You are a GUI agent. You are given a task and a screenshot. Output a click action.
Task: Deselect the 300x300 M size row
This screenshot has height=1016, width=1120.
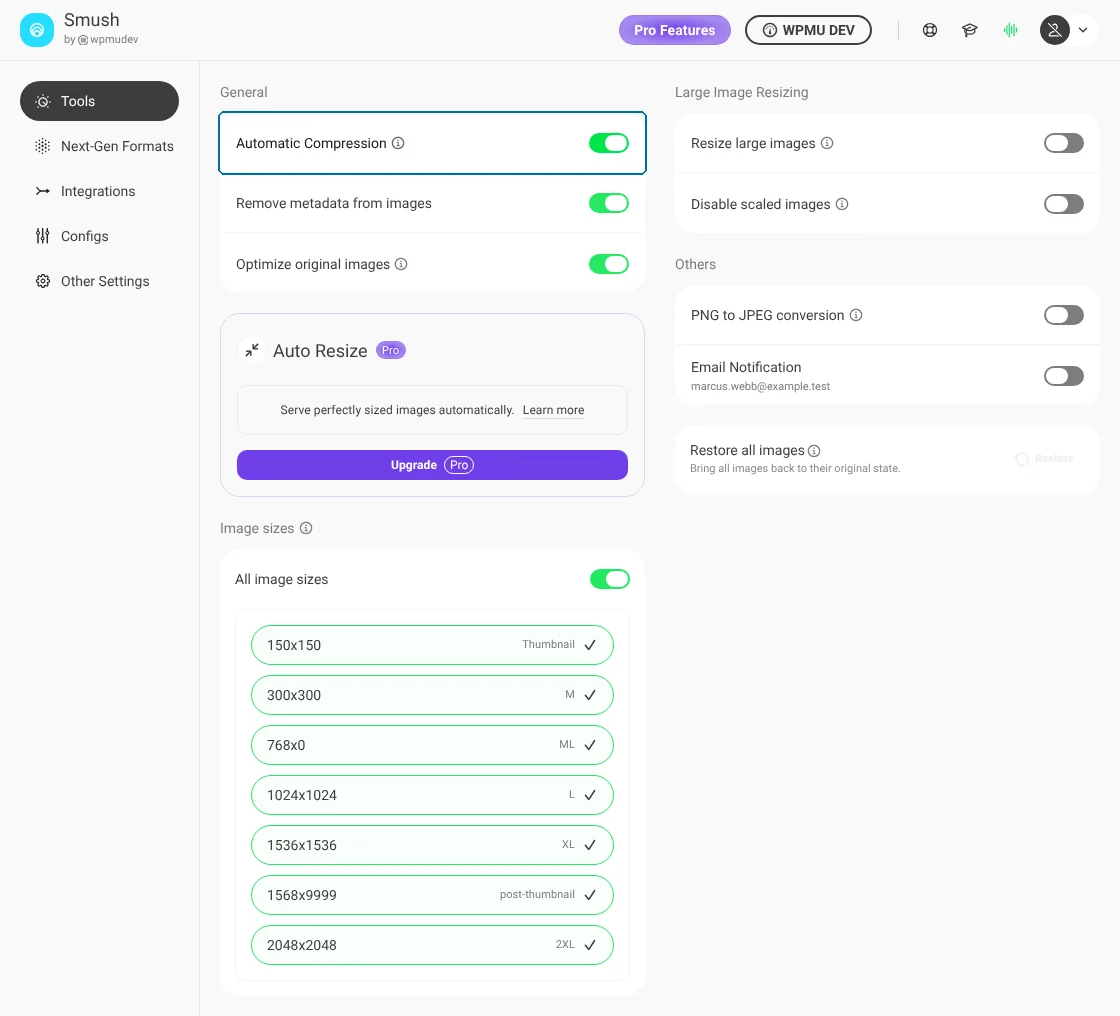point(432,695)
